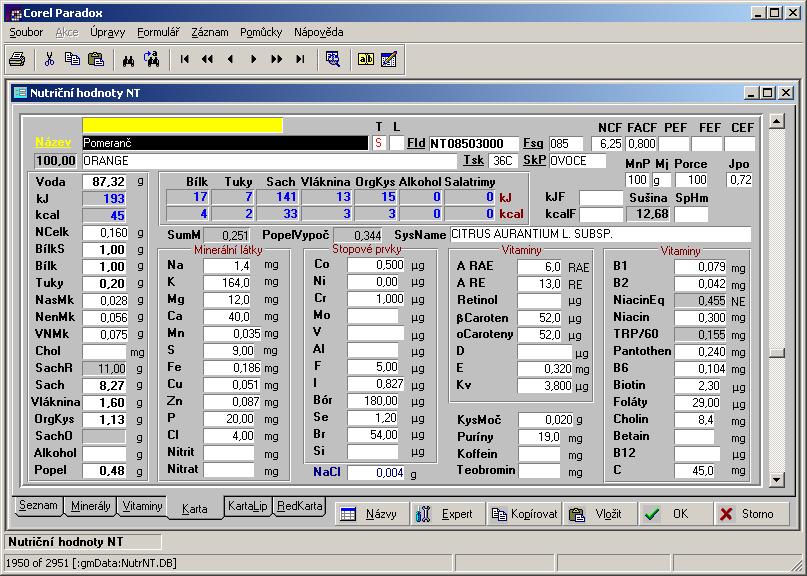Jump forward a record set
The height and width of the screenshot is (576, 807).
(x=276, y=59)
